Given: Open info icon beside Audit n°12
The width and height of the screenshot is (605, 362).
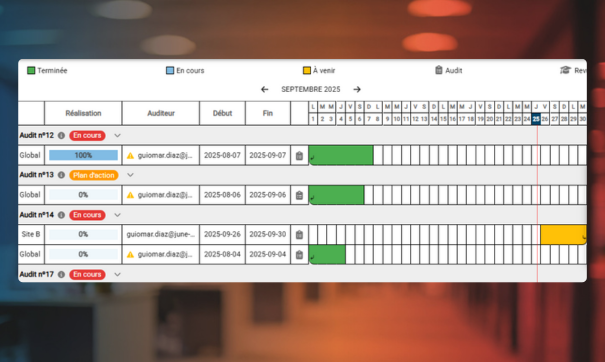Looking at the screenshot, I should click(61, 135).
